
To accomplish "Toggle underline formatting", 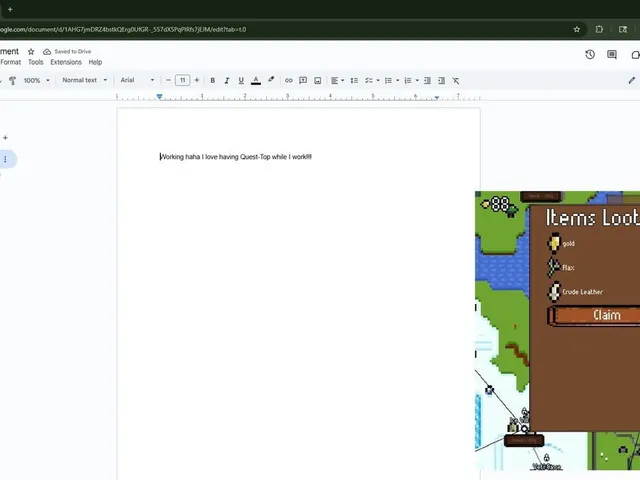I will tap(241, 80).
